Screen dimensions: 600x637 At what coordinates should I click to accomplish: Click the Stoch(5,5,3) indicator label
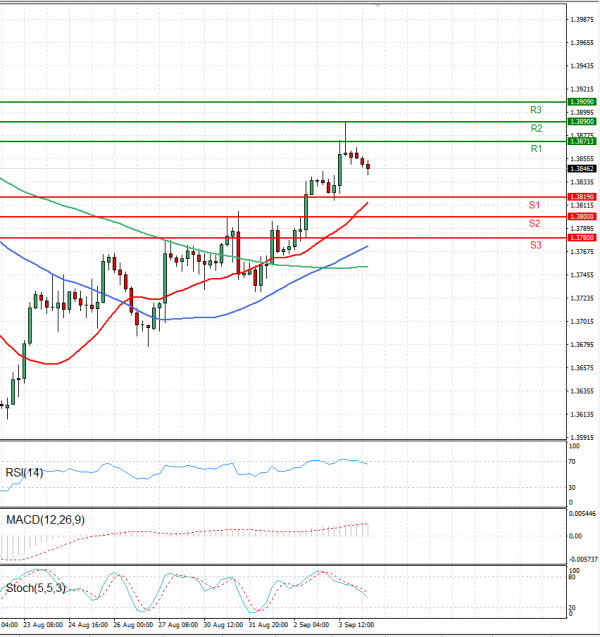(36, 588)
